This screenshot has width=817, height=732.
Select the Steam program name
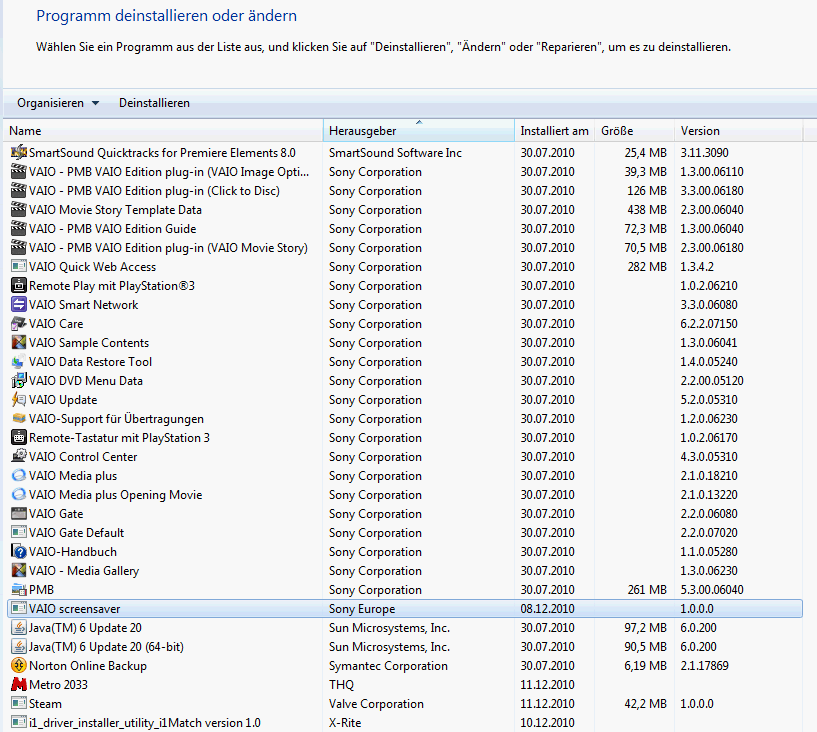(45, 704)
